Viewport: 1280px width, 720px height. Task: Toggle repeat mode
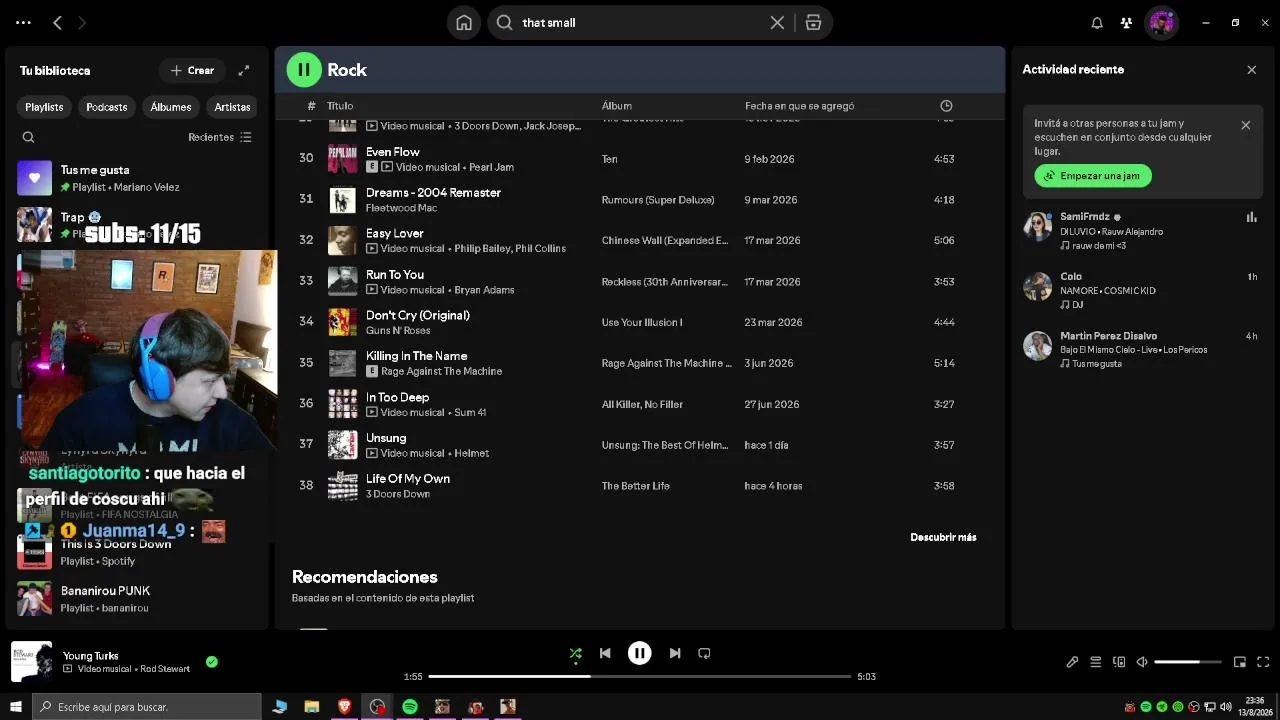point(704,653)
